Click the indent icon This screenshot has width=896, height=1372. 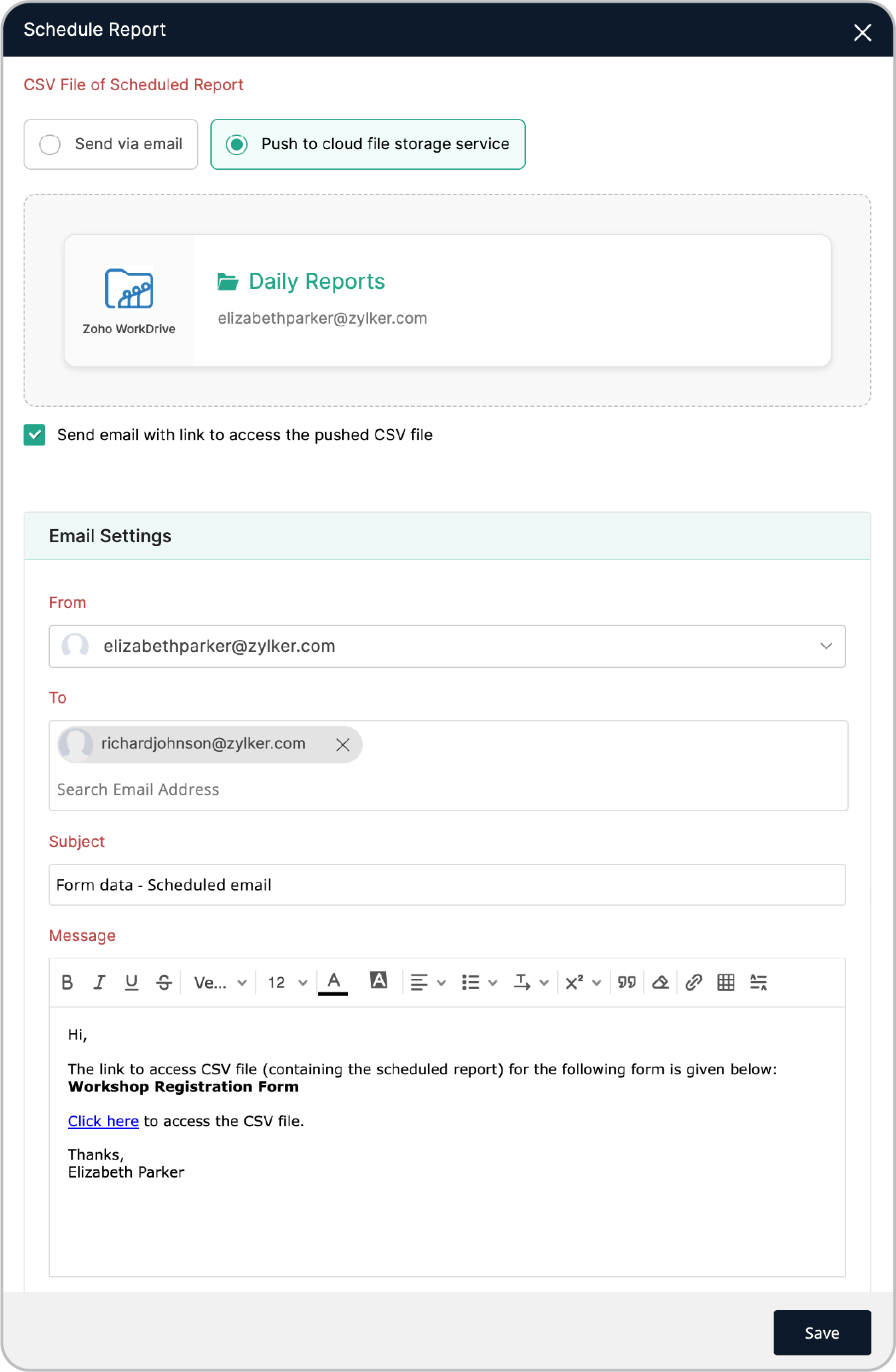coord(522,982)
